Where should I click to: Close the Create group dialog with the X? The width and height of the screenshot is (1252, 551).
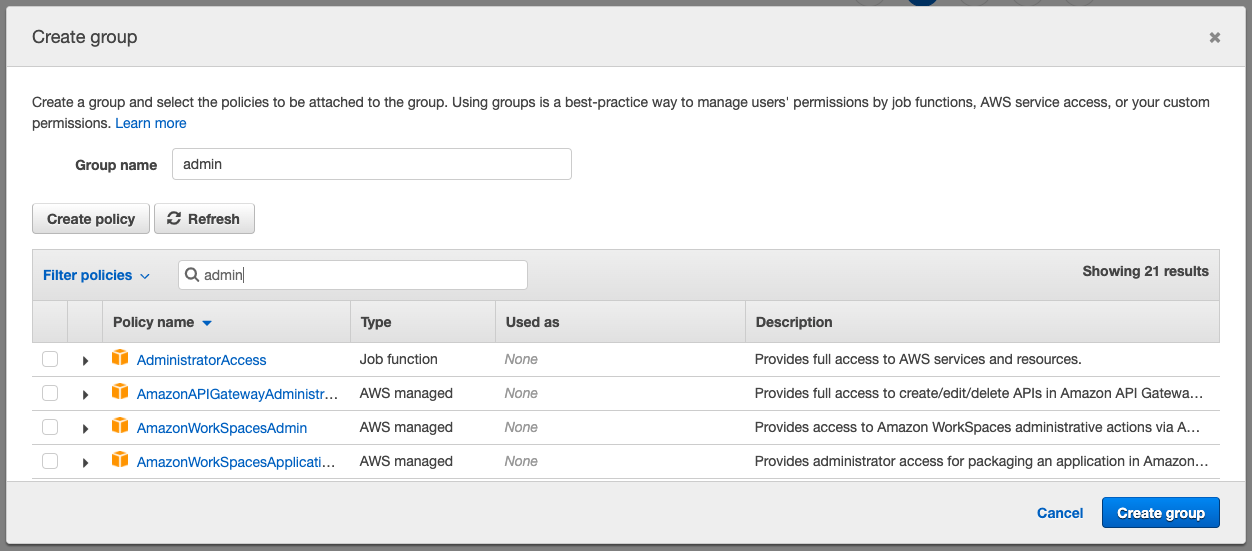point(1215,37)
